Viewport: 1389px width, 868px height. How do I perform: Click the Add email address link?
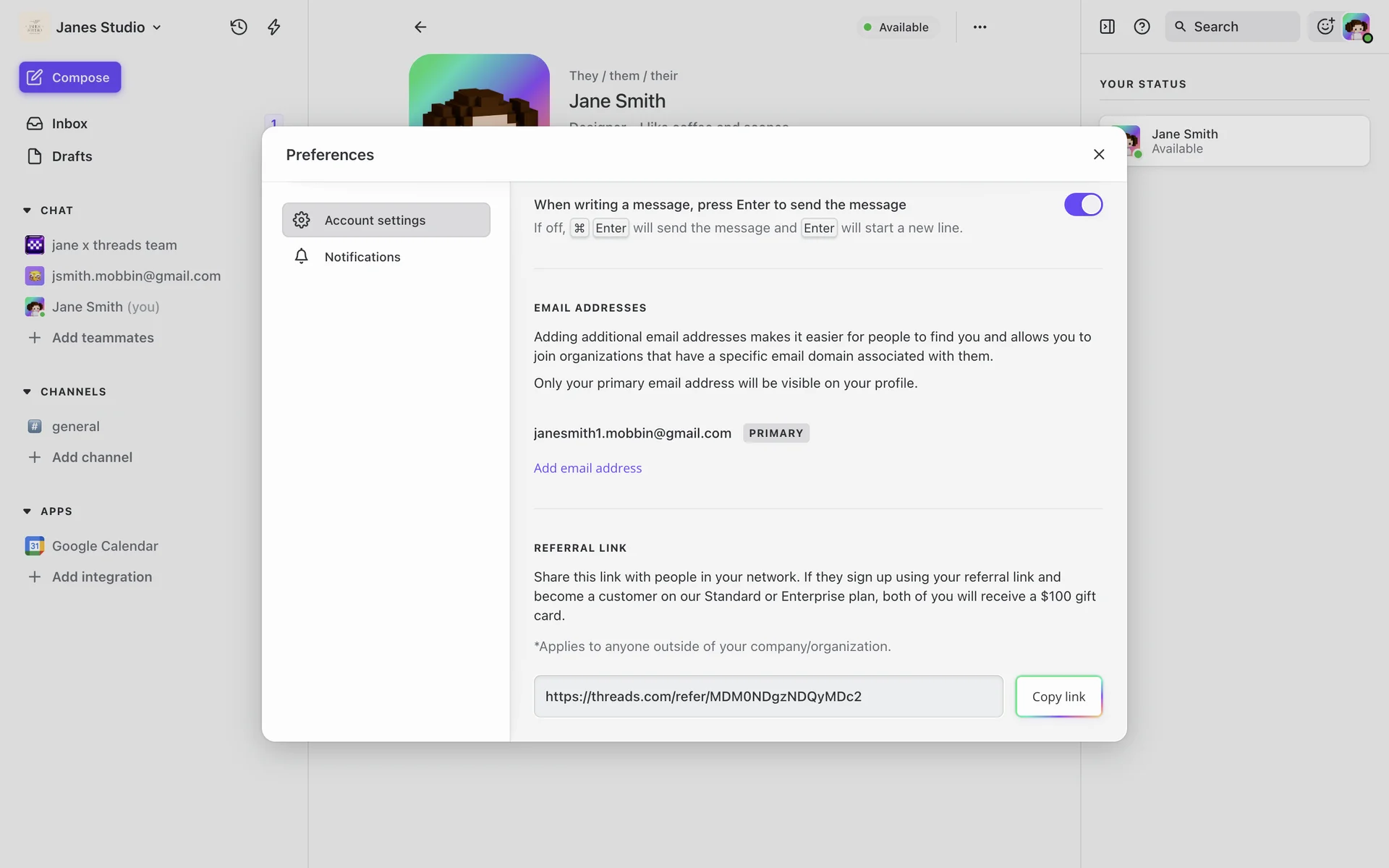[587, 468]
